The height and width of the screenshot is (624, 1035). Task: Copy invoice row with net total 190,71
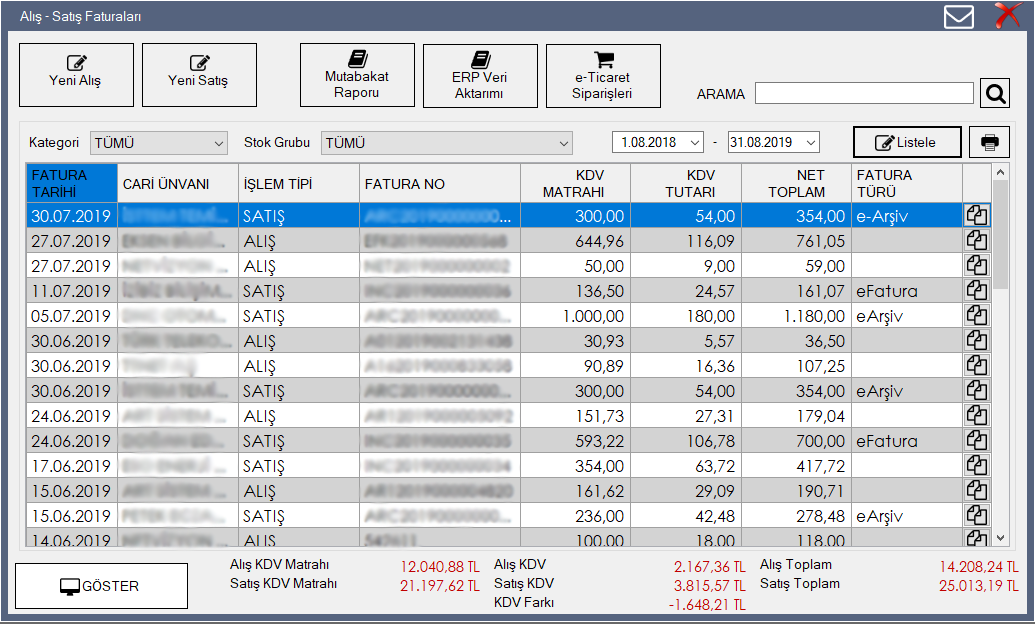[x=977, y=491]
